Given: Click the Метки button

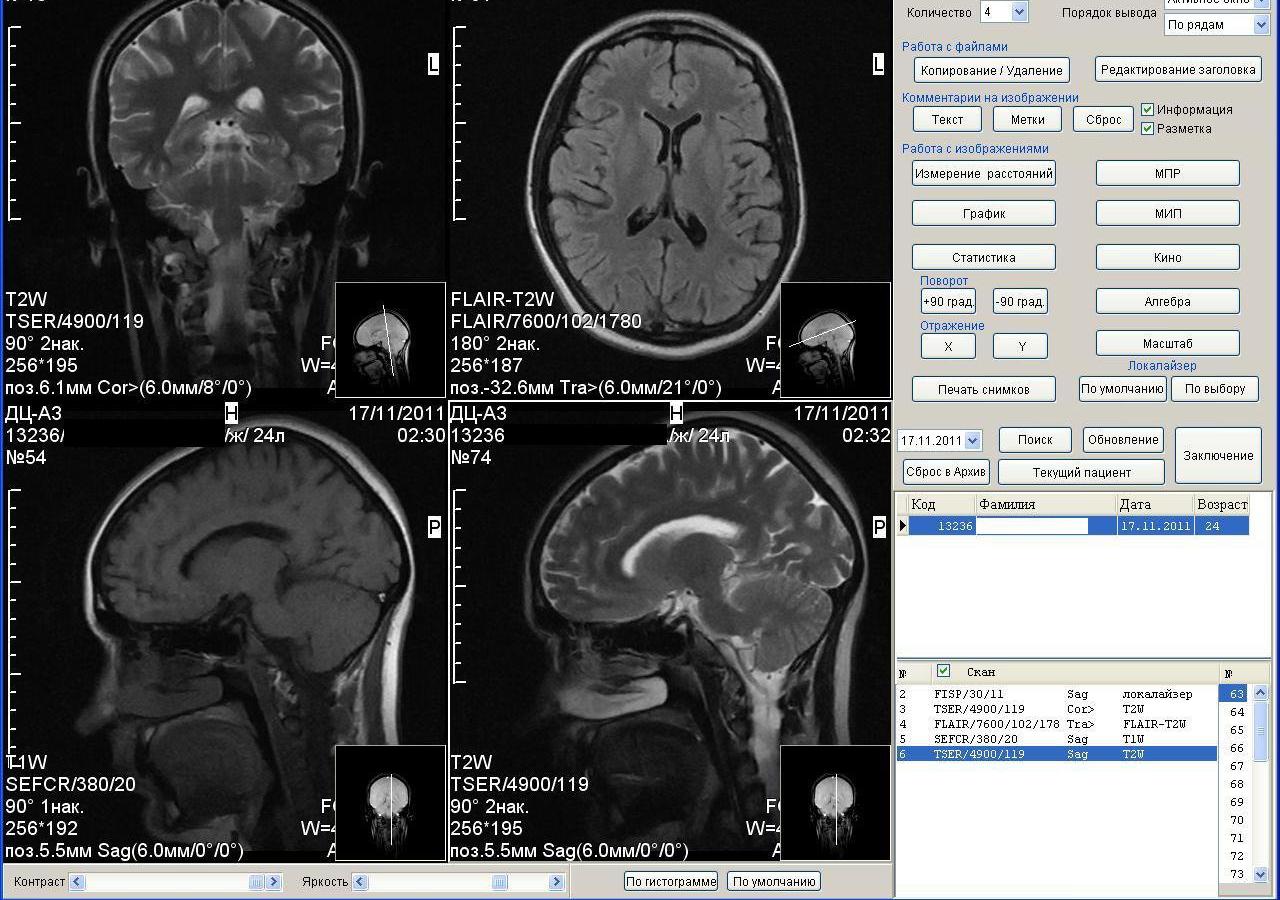Looking at the screenshot, I should tap(1028, 119).
